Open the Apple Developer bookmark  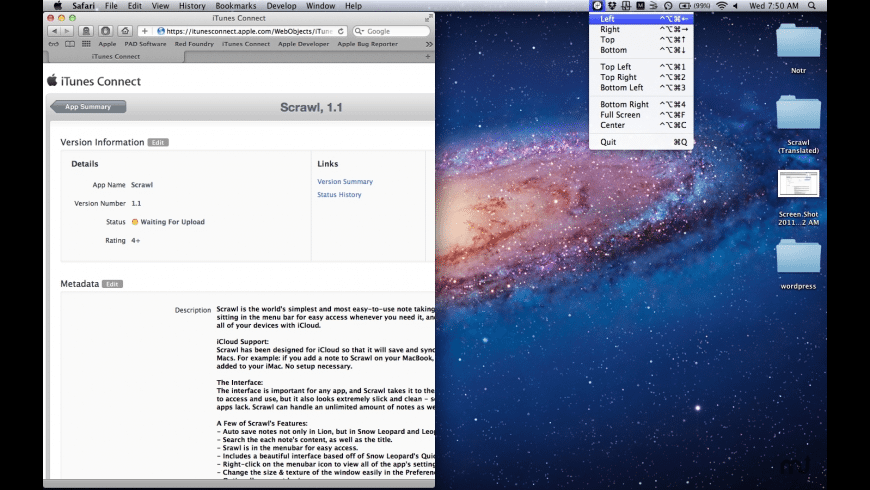pos(304,44)
